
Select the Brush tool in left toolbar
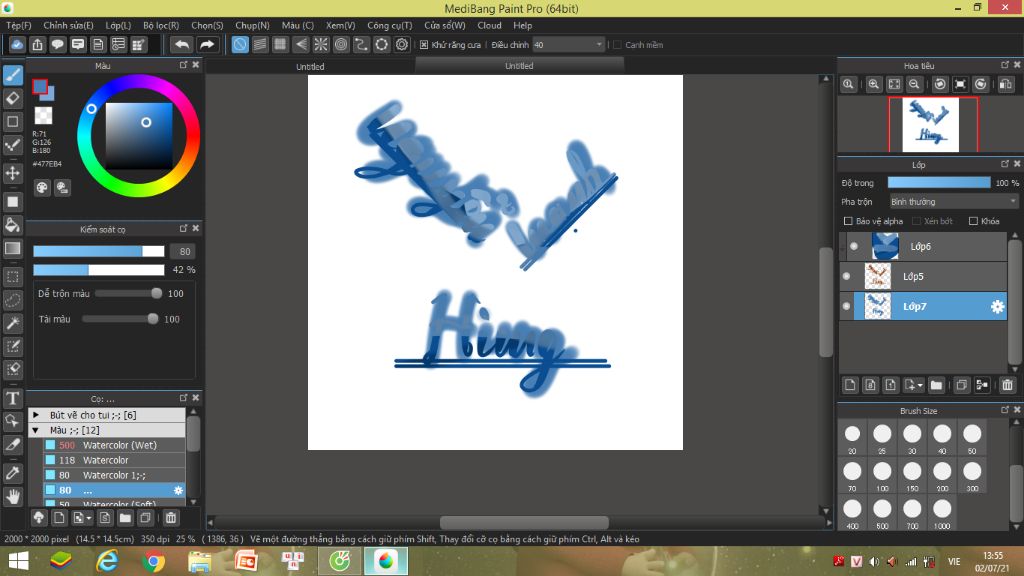click(13, 75)
